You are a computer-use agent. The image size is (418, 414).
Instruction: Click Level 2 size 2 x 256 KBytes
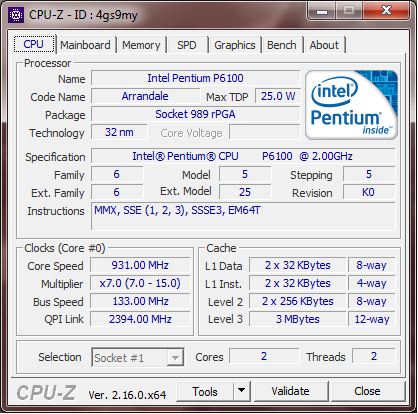pyautogui.click(x=298, y=301)
